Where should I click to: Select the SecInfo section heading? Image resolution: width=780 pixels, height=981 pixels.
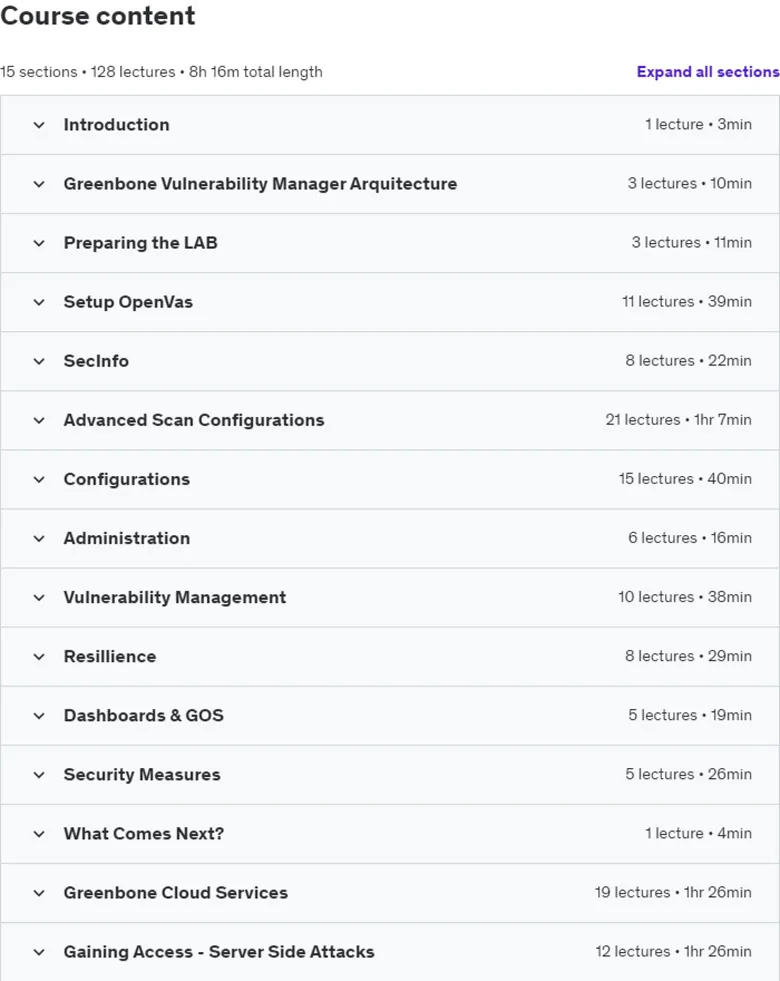[96, 361]
